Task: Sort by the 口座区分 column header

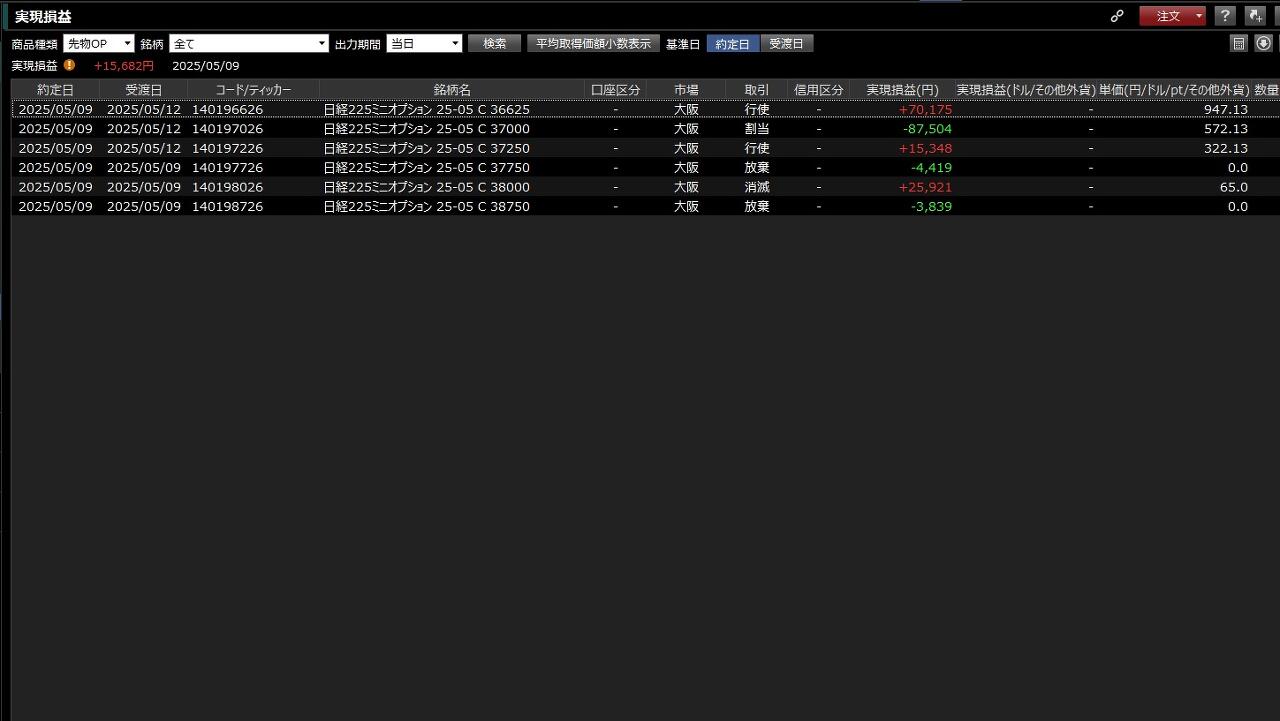Action: click(x=615, y=90)
